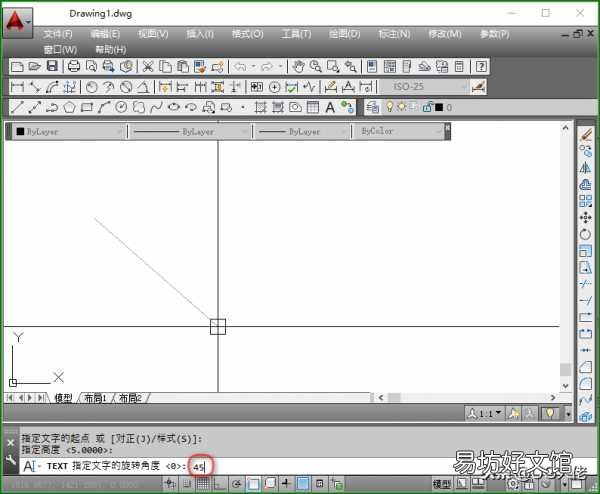Open the ByLayer lineweight dropdown
600x494 pixels.
tap(302, 132)
